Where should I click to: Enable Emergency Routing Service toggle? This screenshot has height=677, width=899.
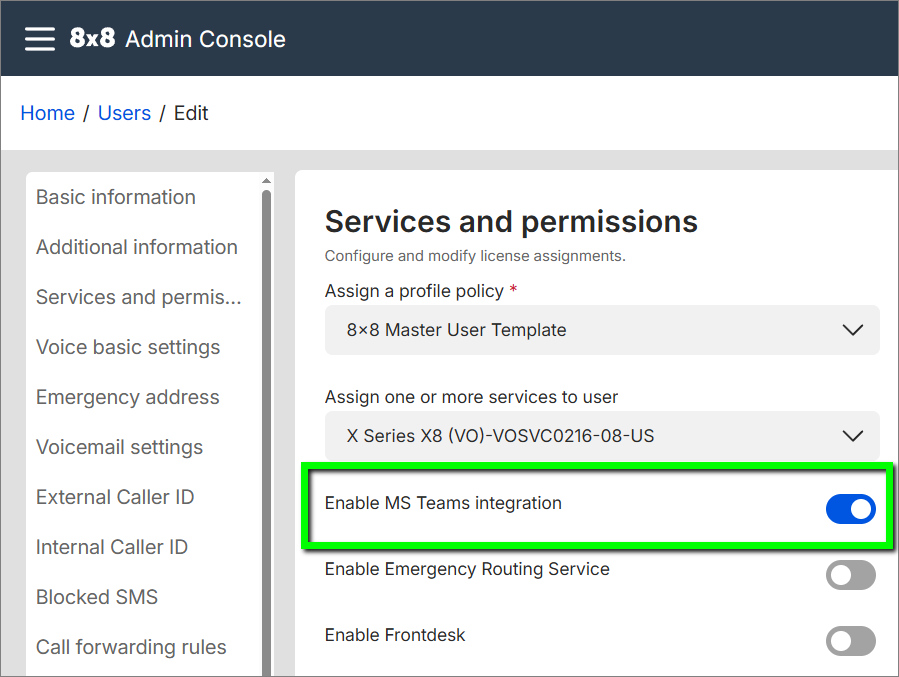[x=850, y=575]
